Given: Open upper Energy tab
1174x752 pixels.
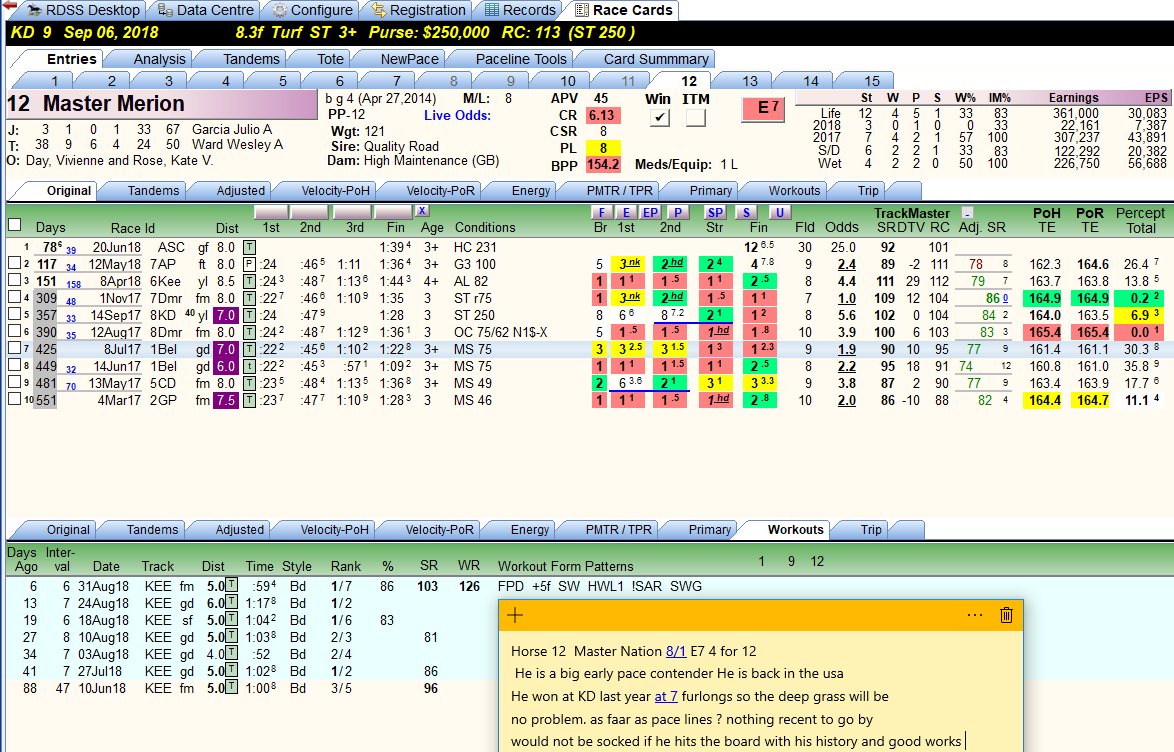Looking at the screenshot, I should coord(531,191).
